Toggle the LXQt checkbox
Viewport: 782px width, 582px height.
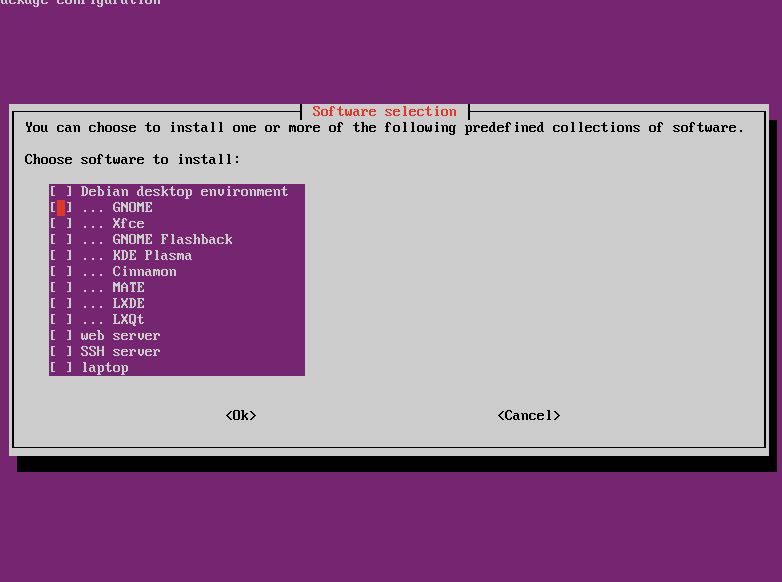pyautogui.click(x=61, y=319)
